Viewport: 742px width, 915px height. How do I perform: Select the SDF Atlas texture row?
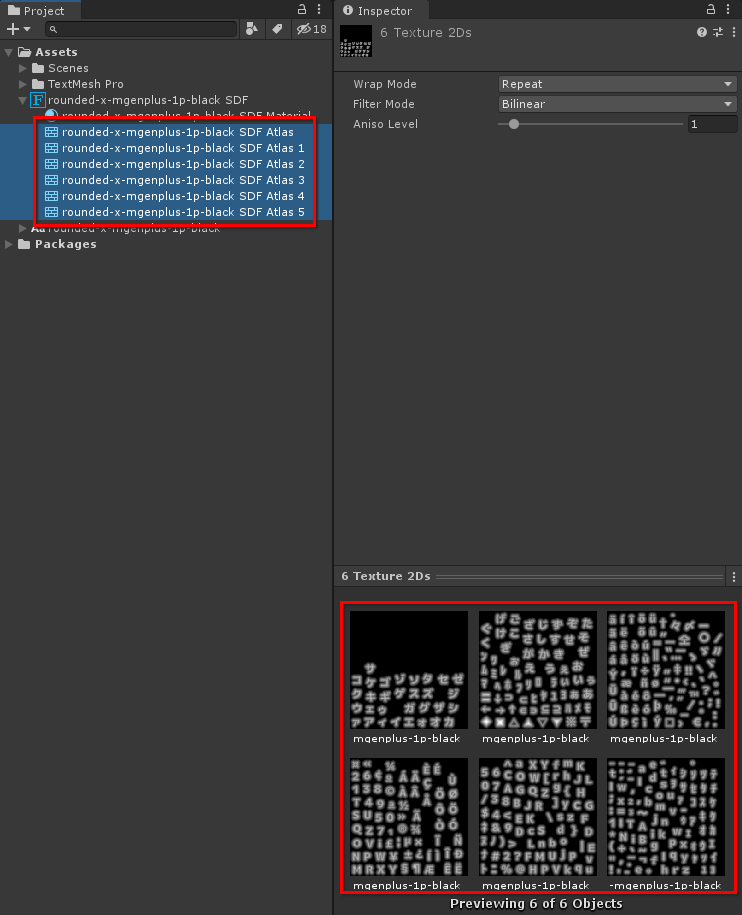166,132
